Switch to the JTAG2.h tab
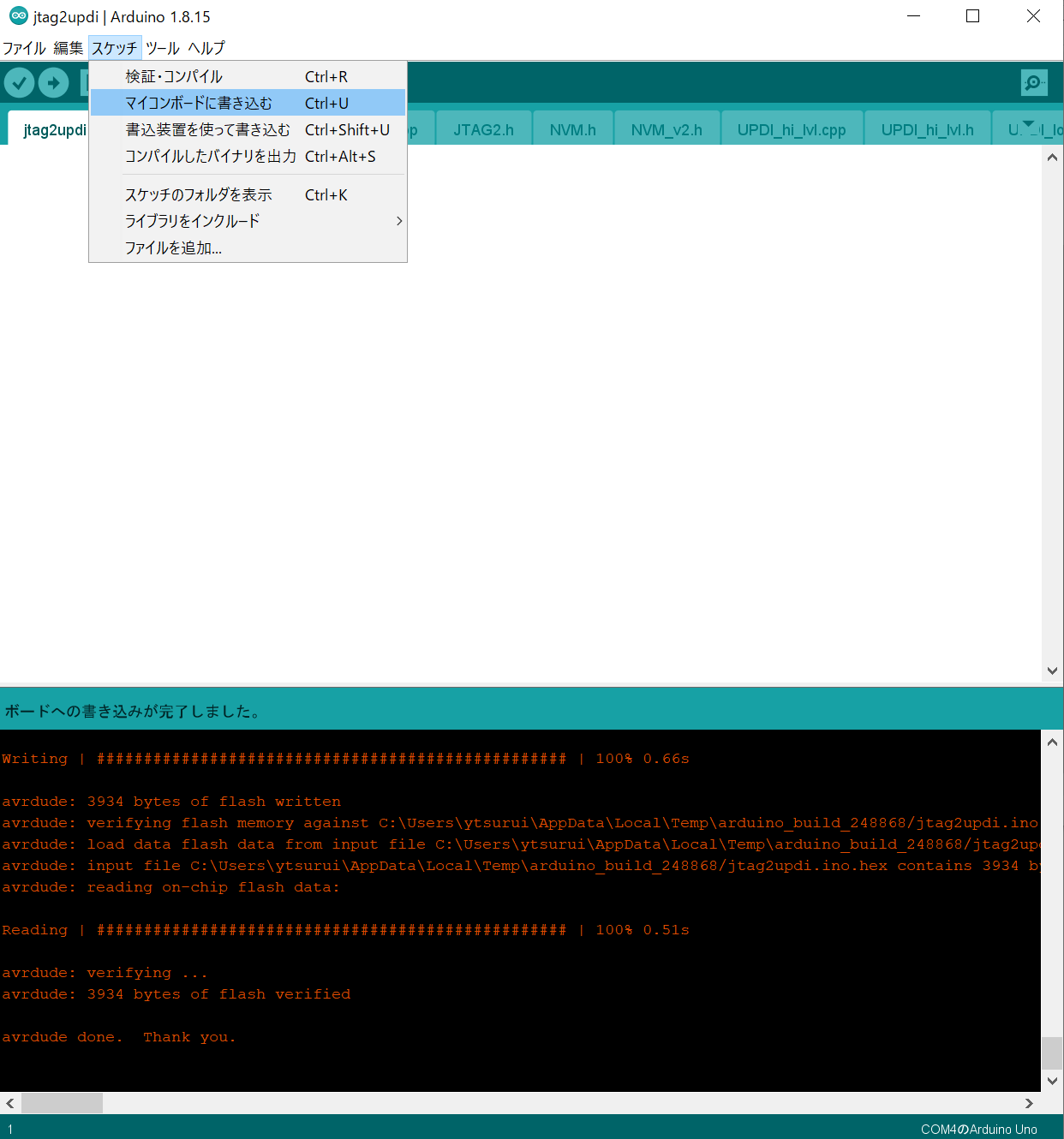This screenshot has width=1064, height=1139. (x=483, y=130)
